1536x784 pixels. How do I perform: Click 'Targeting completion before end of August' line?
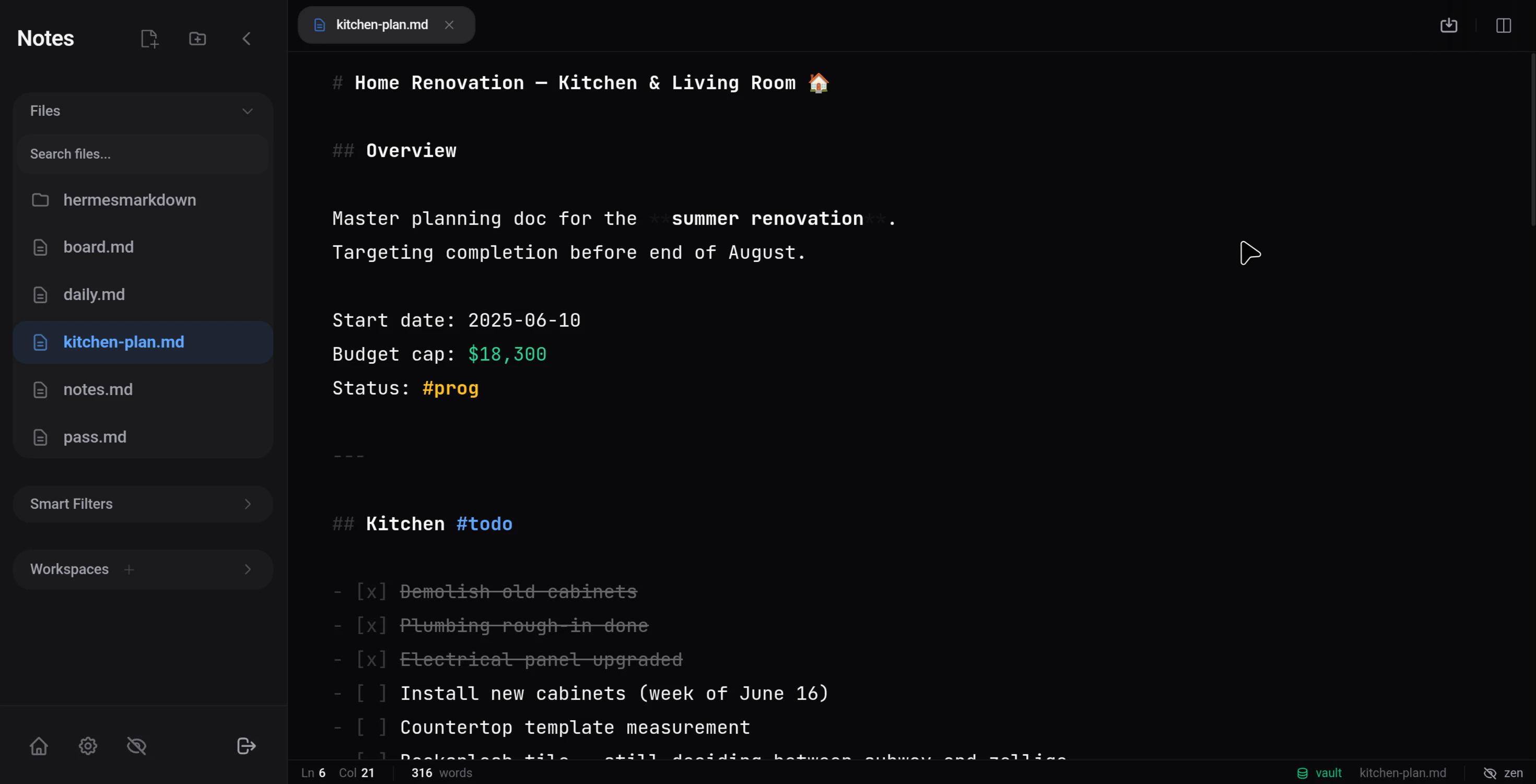(569, 253)
